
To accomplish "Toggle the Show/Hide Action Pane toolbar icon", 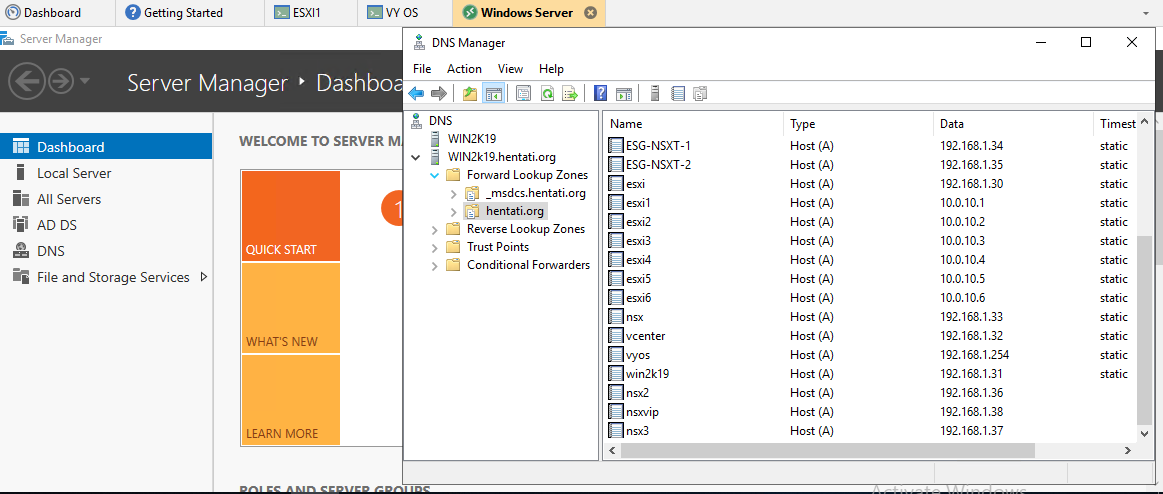I will [624, 93].
